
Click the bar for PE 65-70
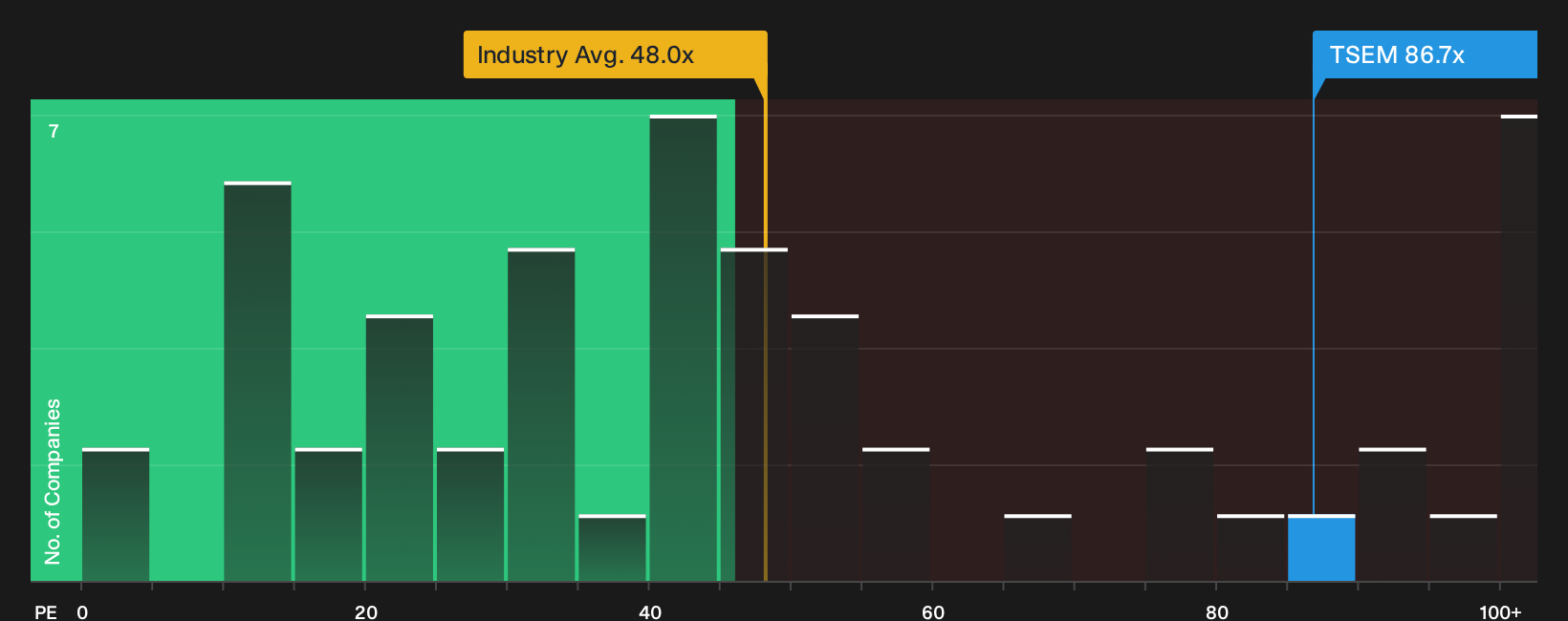pyautogui.click(x=1037, y=547)
